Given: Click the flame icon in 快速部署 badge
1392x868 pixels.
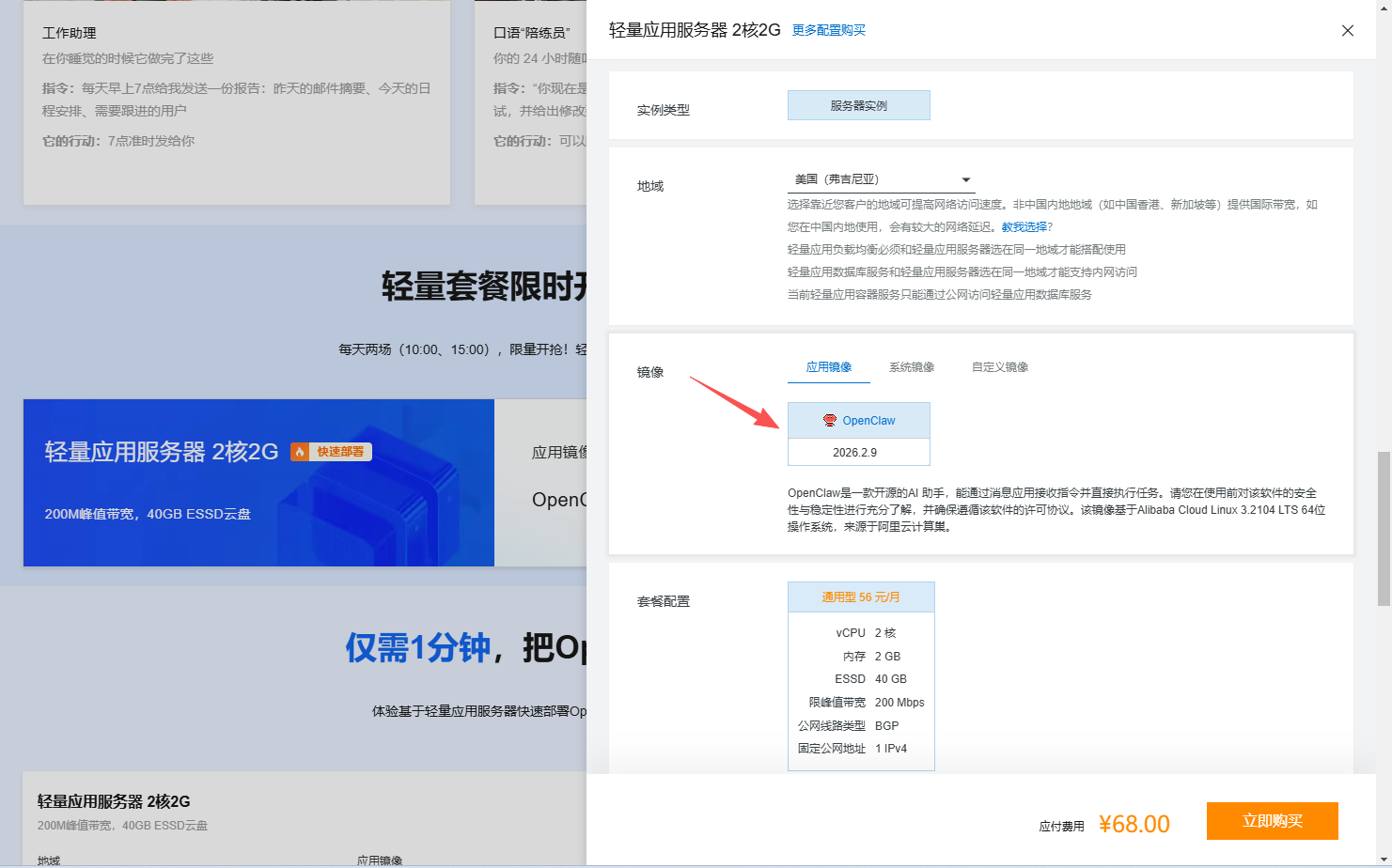Looking at the screenshot, I should point(300,452).
